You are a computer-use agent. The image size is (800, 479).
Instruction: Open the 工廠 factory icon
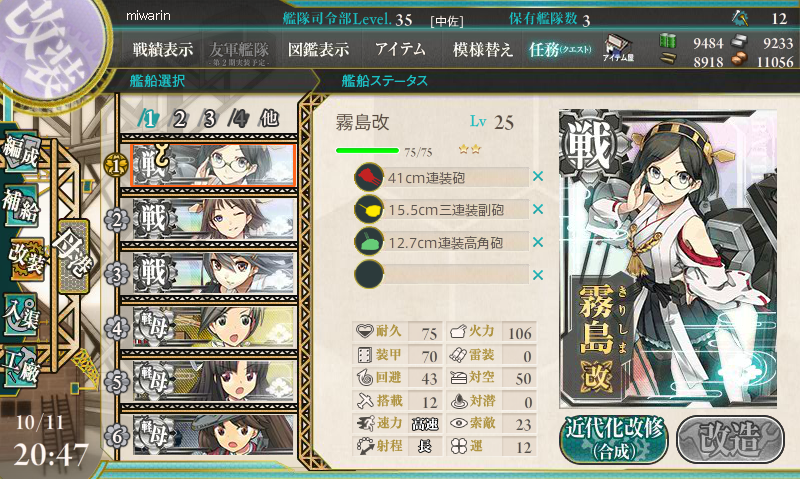click(x=21, y=366)
